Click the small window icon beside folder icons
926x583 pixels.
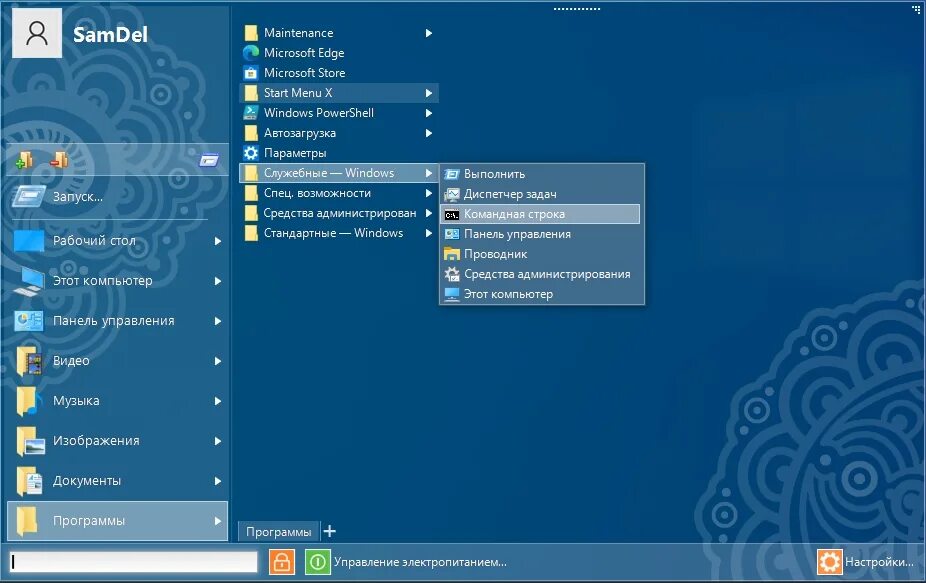click(x=209, y=159)
